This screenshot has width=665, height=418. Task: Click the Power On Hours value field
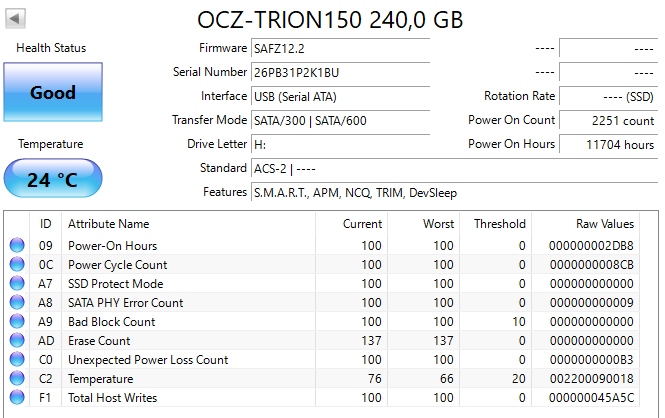click(608, 144)
